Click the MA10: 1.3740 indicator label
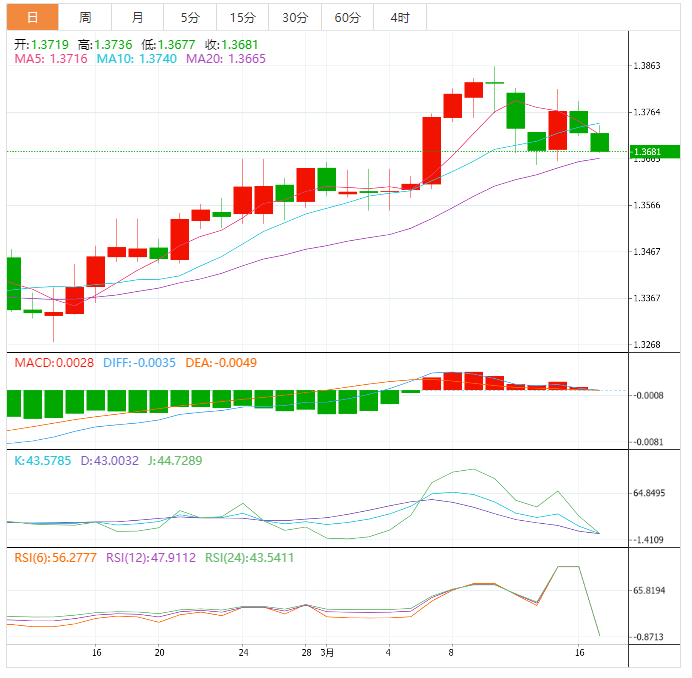 point(137,59)
